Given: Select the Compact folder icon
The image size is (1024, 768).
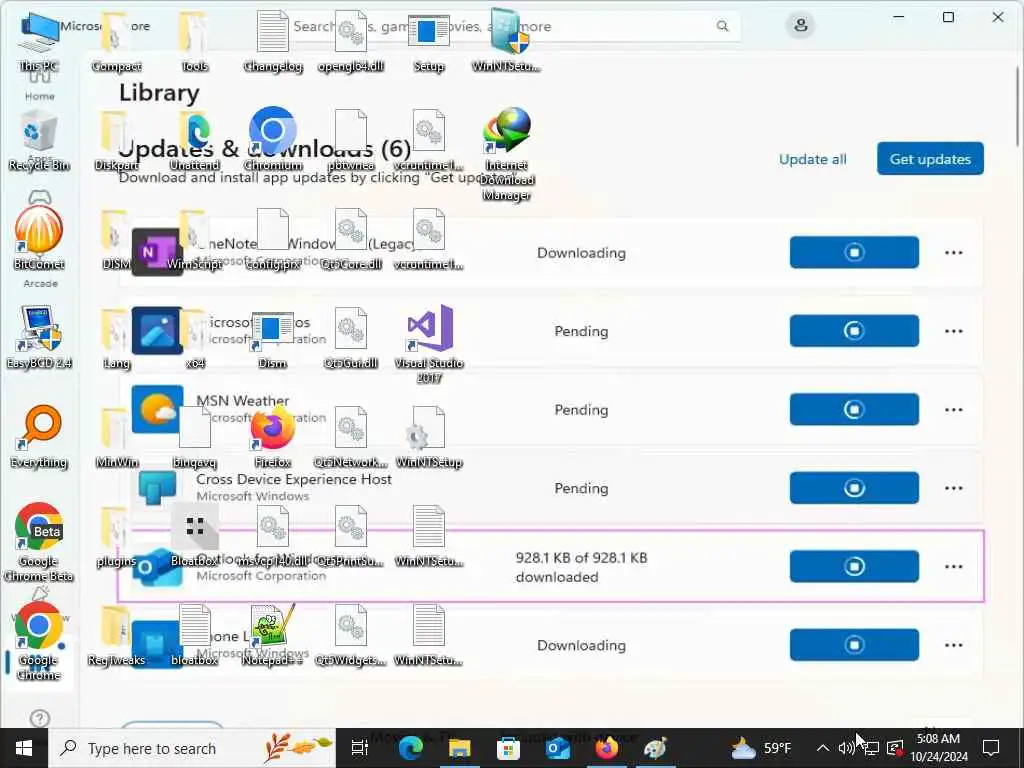Looking at the screenshot, I should pyautogui.click(x=116, y=40).
